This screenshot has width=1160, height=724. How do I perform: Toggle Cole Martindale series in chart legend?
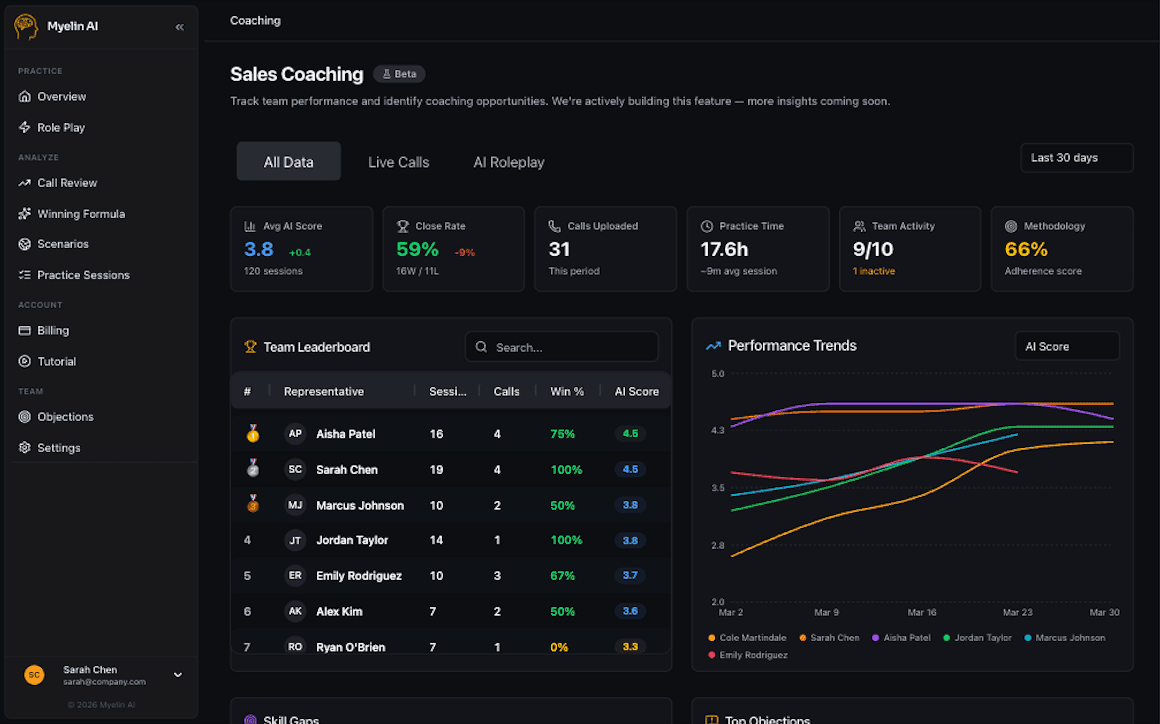[747, 637]
